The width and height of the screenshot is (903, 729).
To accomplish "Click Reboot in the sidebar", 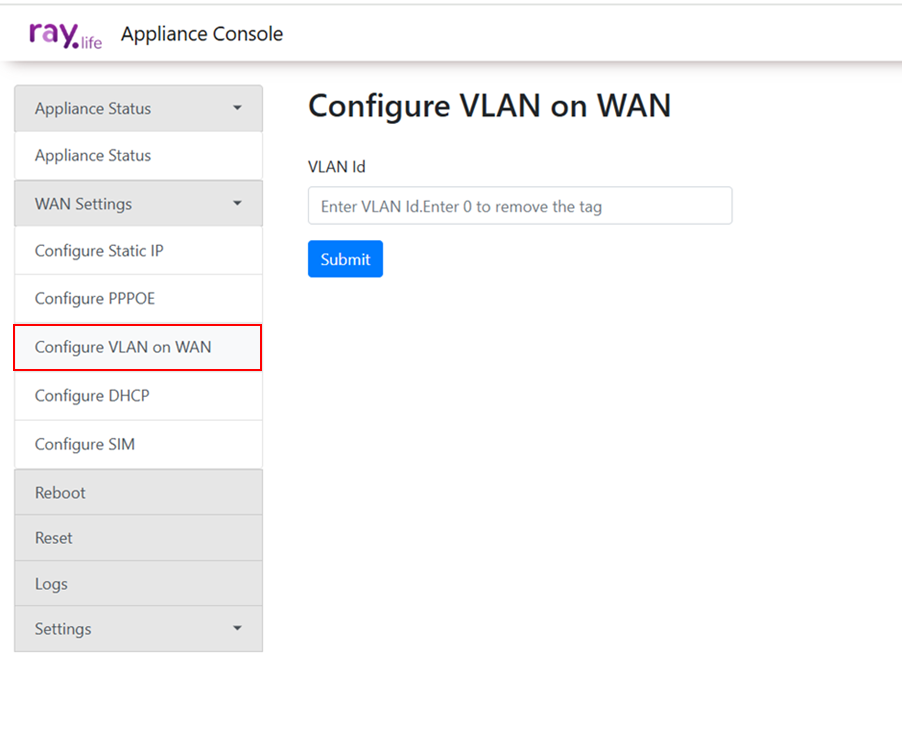I will (x=60, y=493).
